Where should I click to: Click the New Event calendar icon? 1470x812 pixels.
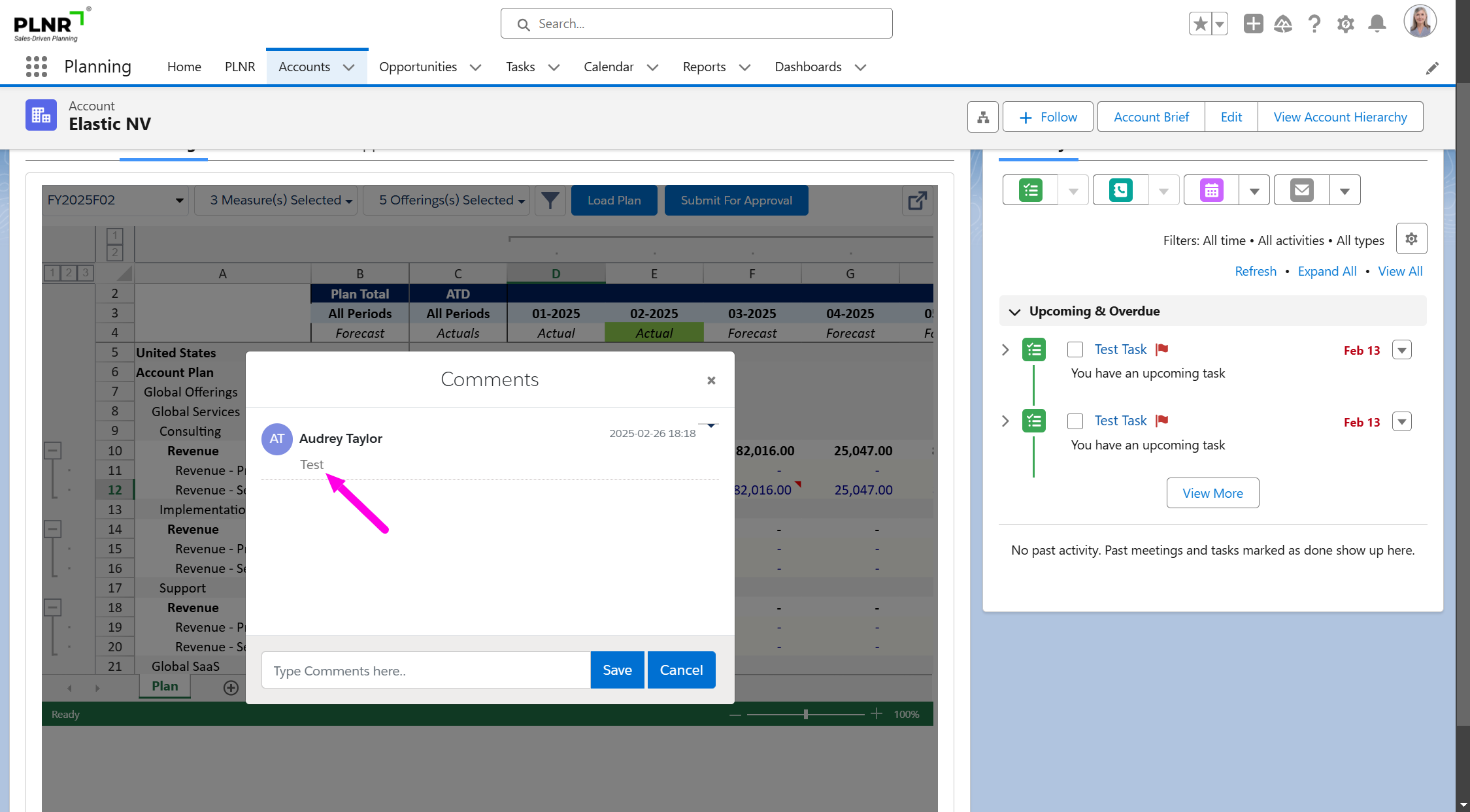pyautogui.click(x=1211, y=190)
